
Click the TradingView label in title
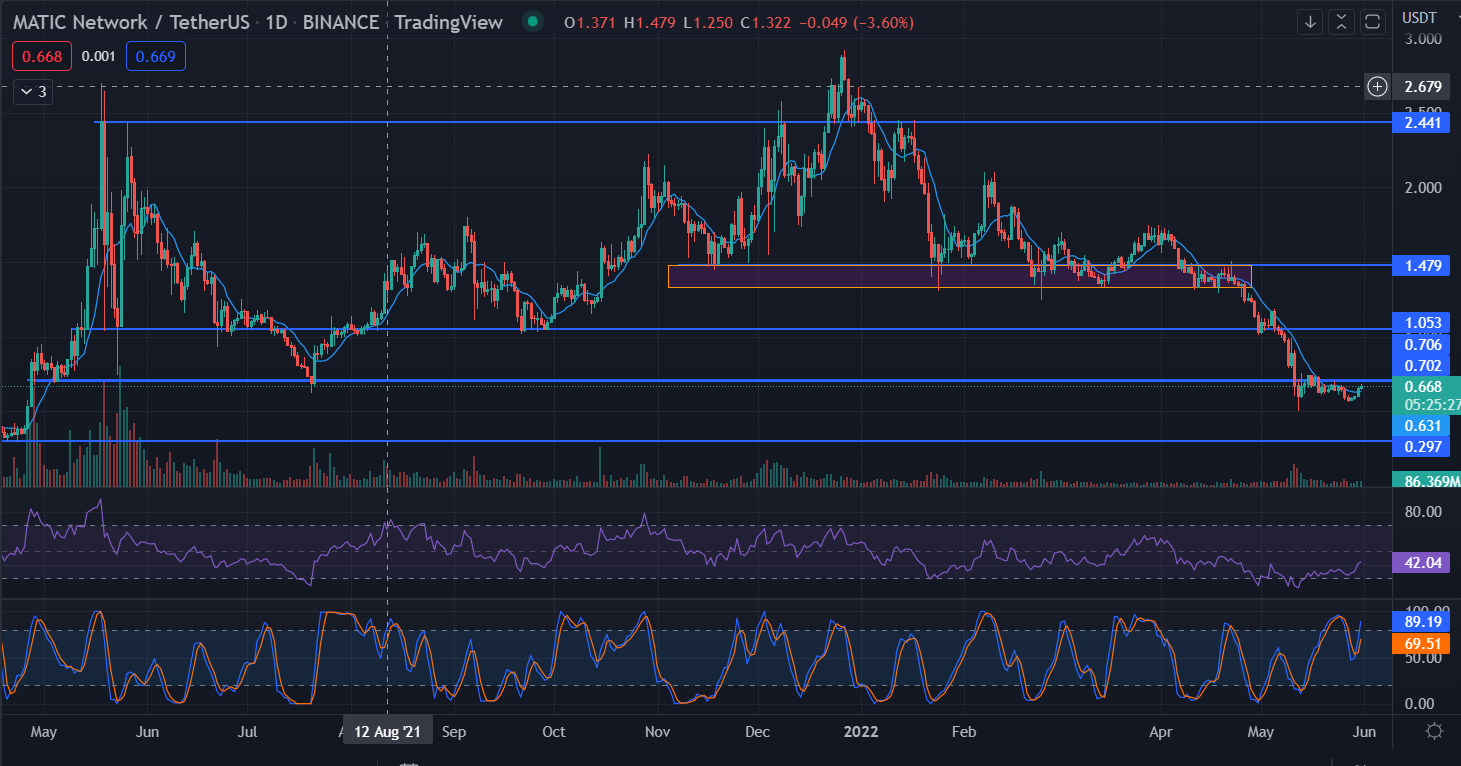[x=449, y=22]
